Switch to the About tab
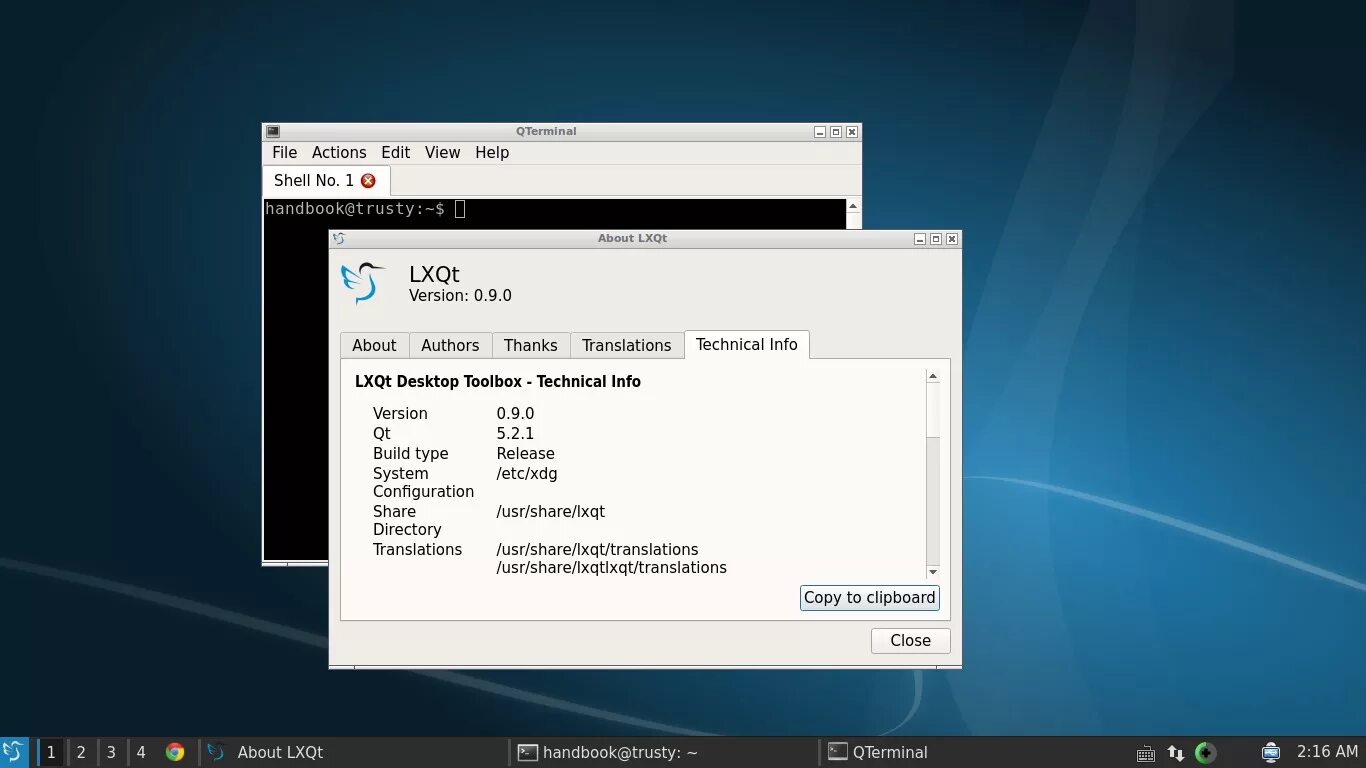The image size is (1366, 768). point(374,345)
